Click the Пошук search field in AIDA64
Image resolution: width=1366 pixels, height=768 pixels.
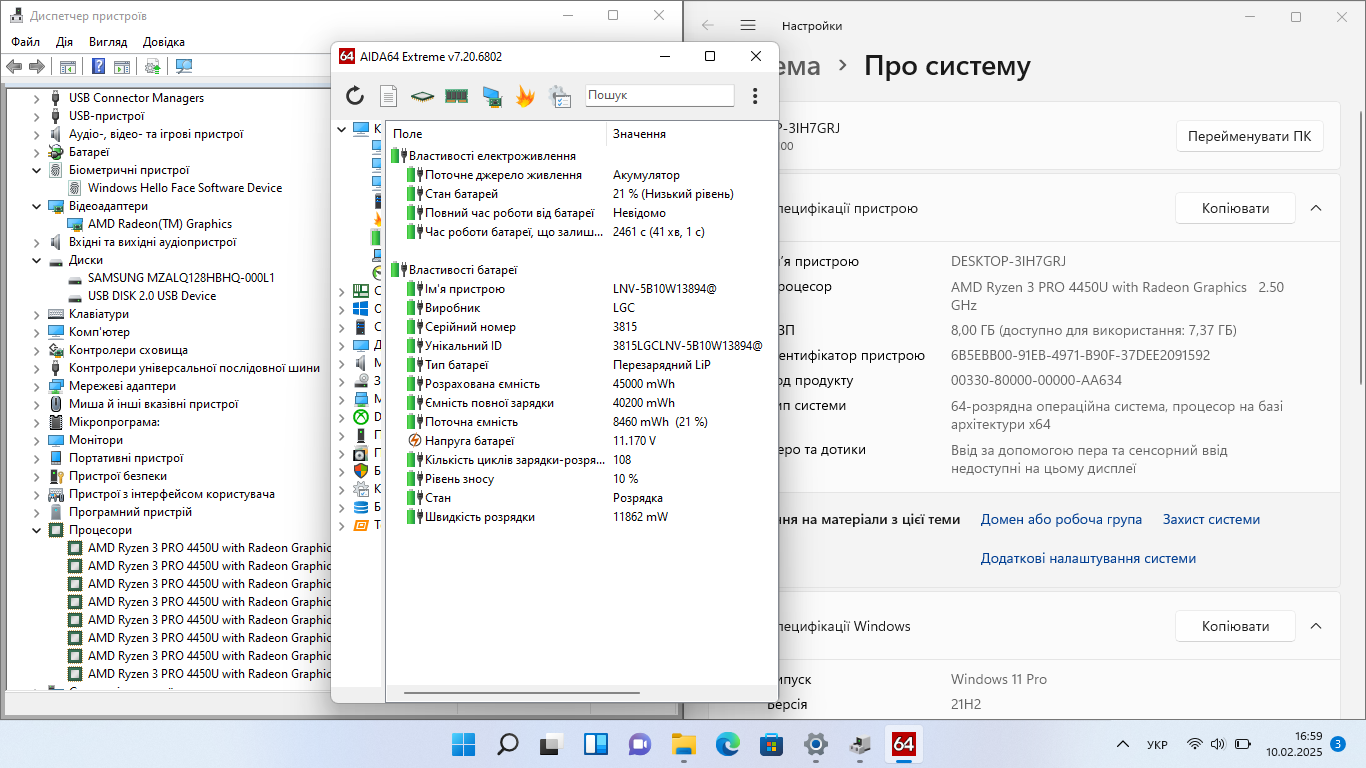(659, 95)
